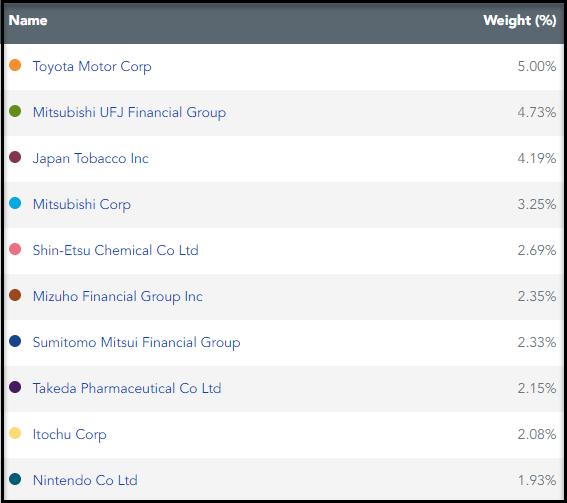Open the Japan Tobacco Inc link
The width and height of the screenshot is (567, 503).
point(90,159)
